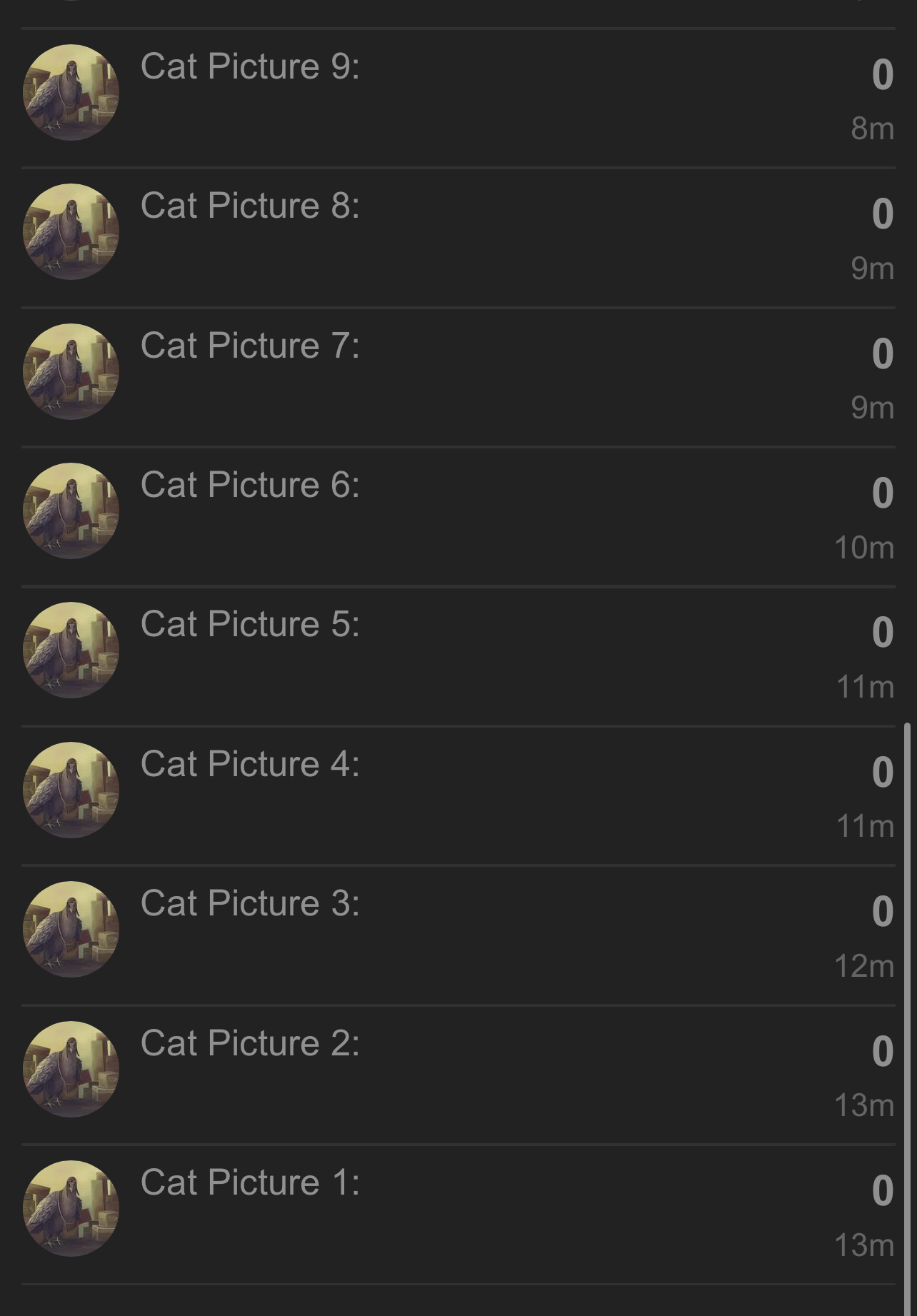Open the avatar next to Cat Picture 9

(x=71, y=93)
